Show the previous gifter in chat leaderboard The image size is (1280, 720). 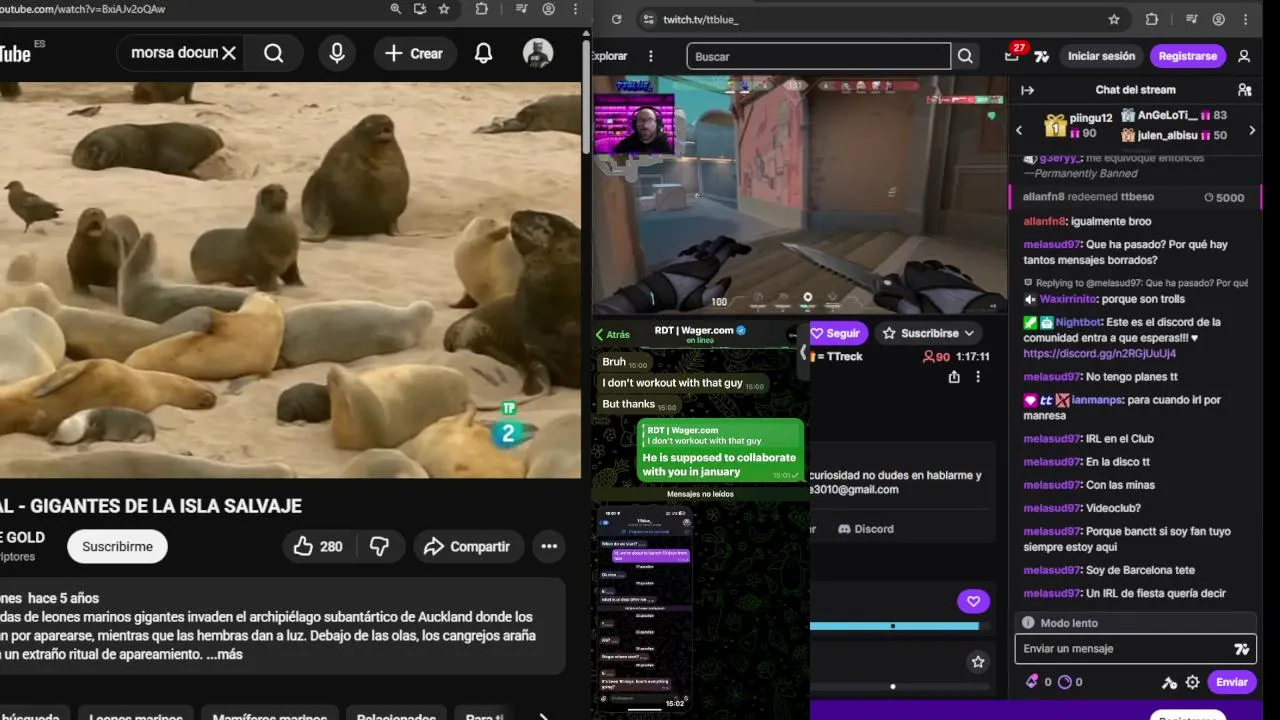[1019, 130]
